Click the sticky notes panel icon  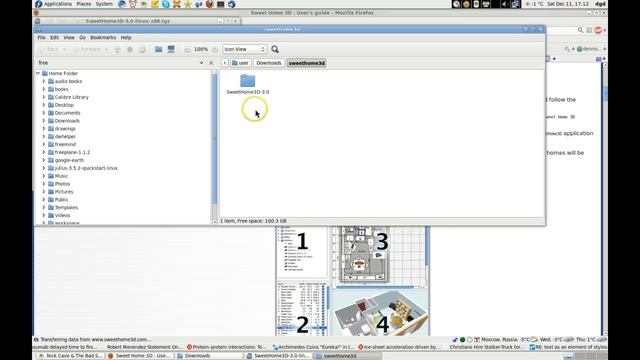coord(155,4)
